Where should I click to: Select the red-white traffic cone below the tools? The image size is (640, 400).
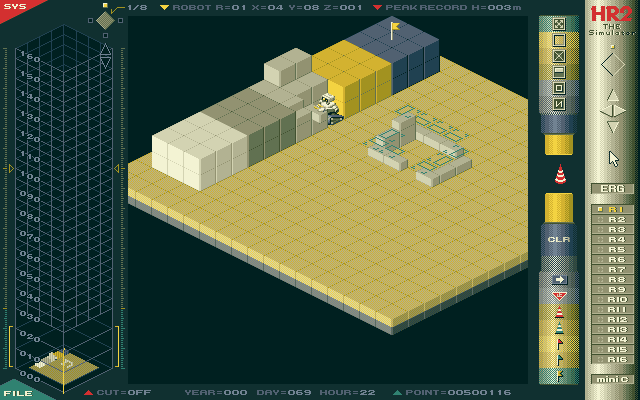click(559, 173)
